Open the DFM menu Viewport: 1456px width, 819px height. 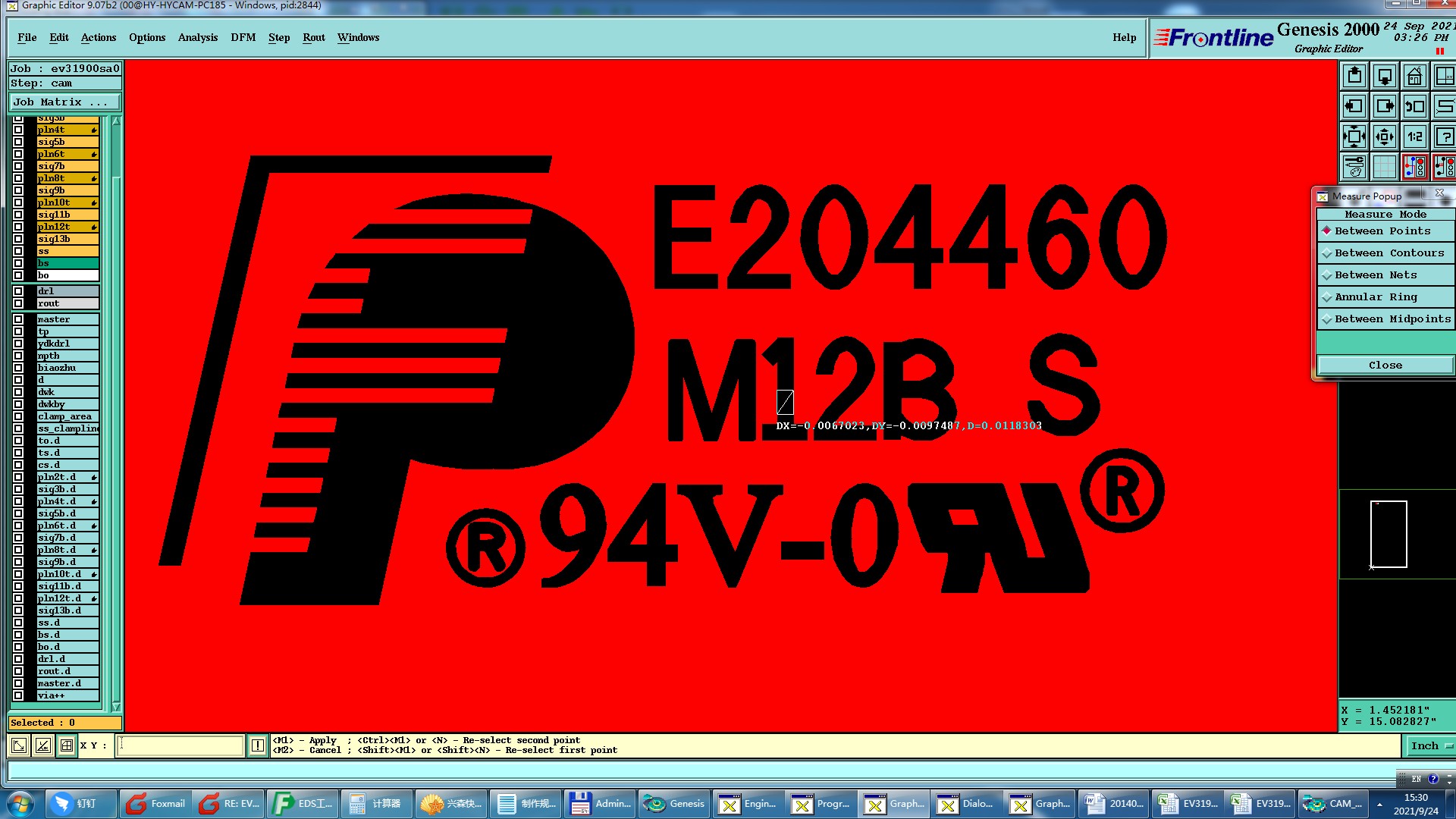[x=243, y=38]
